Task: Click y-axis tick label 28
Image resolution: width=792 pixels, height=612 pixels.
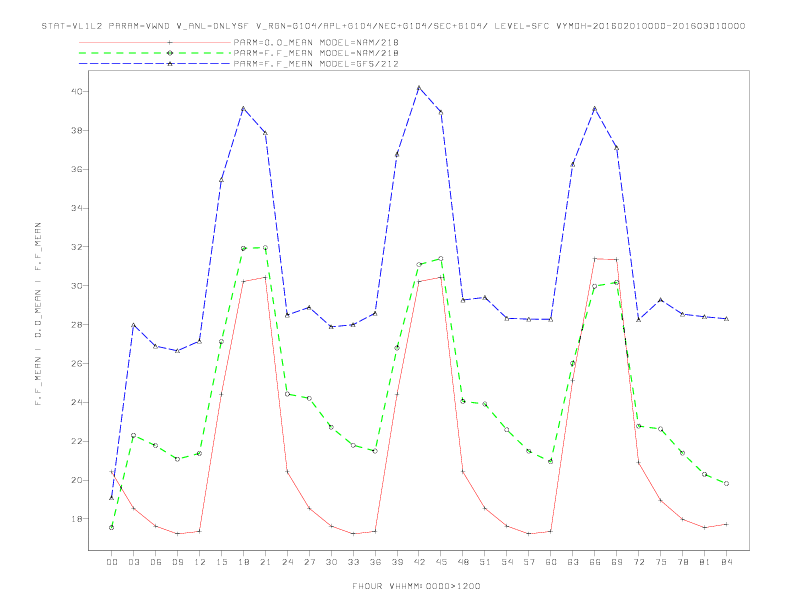Action: (x=77, y=325)
